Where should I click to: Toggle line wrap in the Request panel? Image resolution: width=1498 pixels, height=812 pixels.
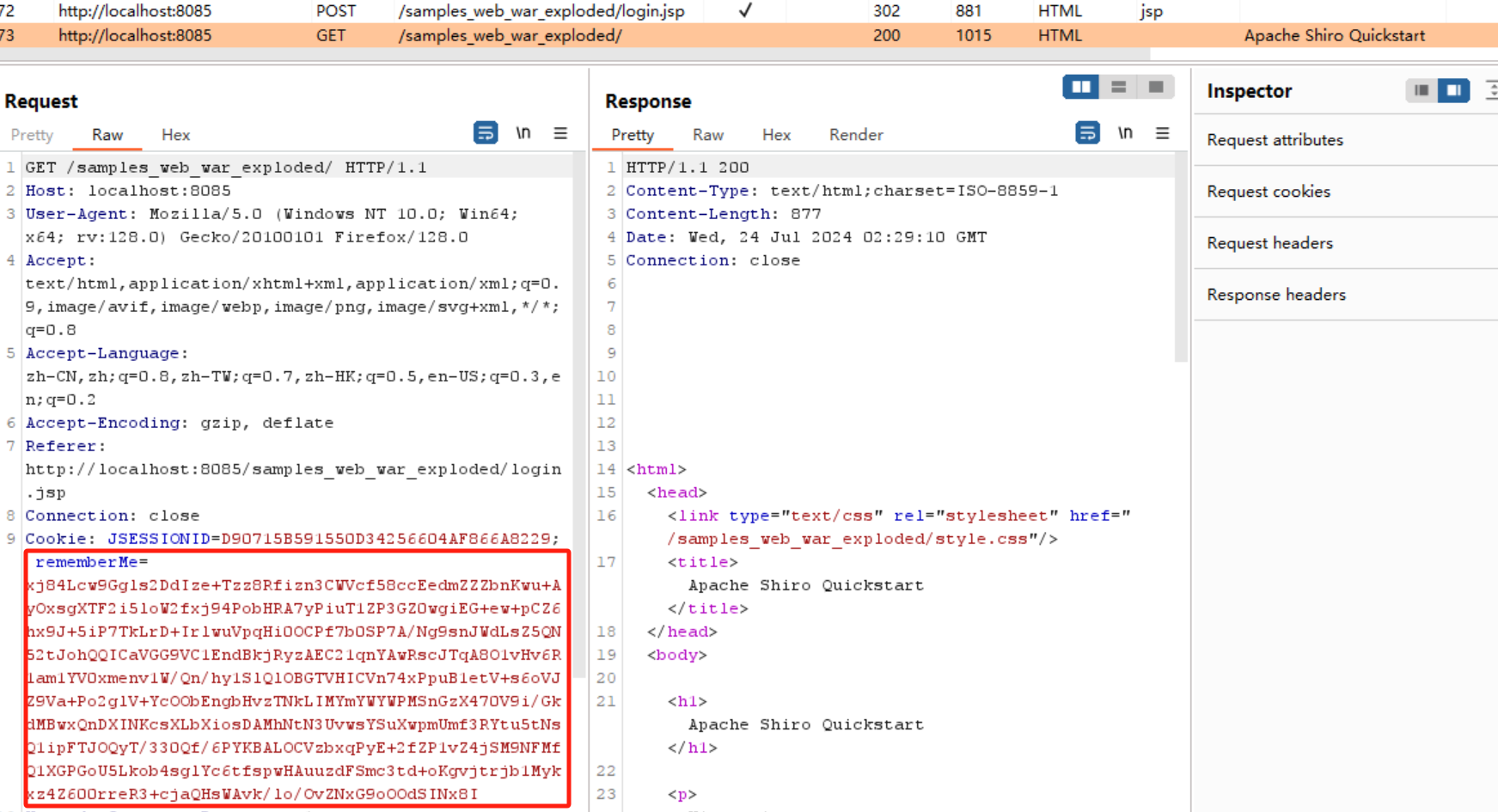(486, 133)
